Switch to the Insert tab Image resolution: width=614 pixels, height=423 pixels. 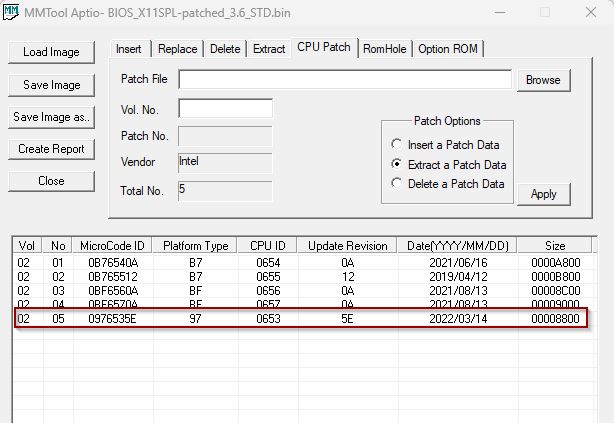click(x=128, y=49)
